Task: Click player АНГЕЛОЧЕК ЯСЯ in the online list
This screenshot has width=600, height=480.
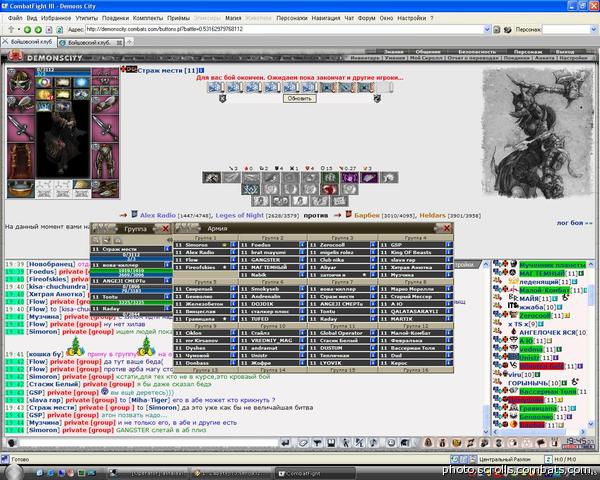Action: [547, 333]
